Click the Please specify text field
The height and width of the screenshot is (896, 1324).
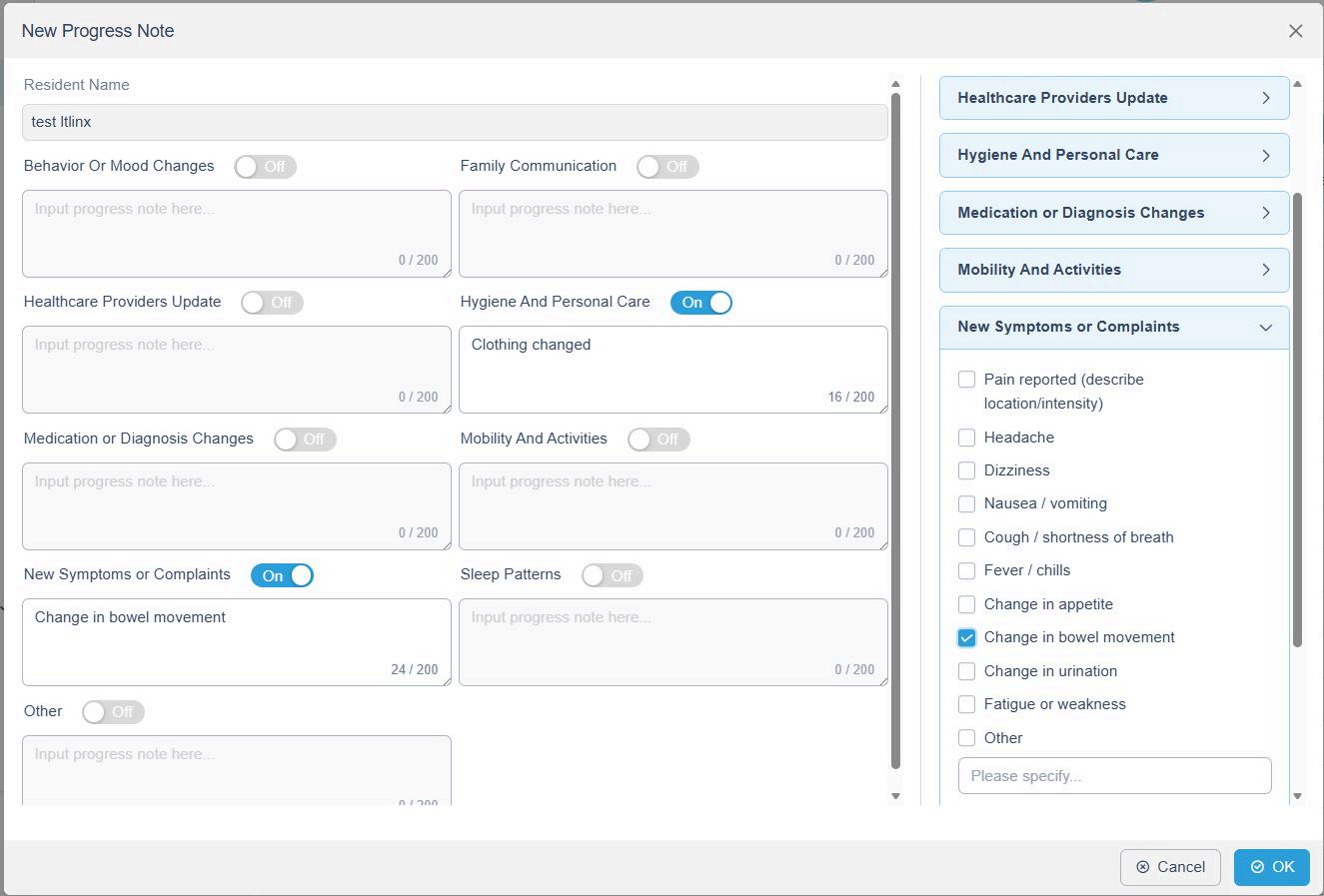[x=1114, y=776]
